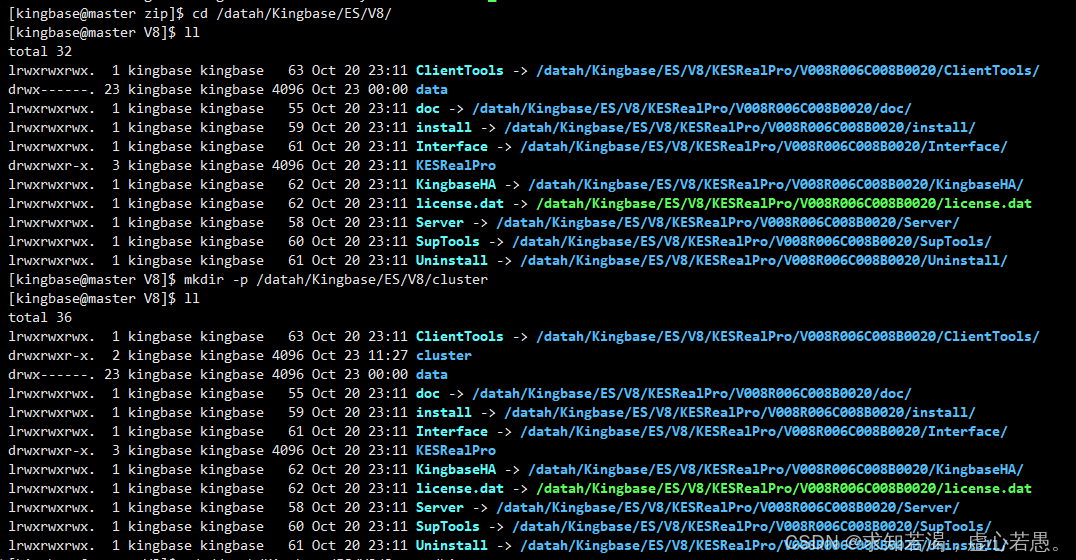Screen dimensions: 1076x560
Task: Click the .../V008R006C008B0020/install/ path in the total 36 listing
Action: point(740,412)
